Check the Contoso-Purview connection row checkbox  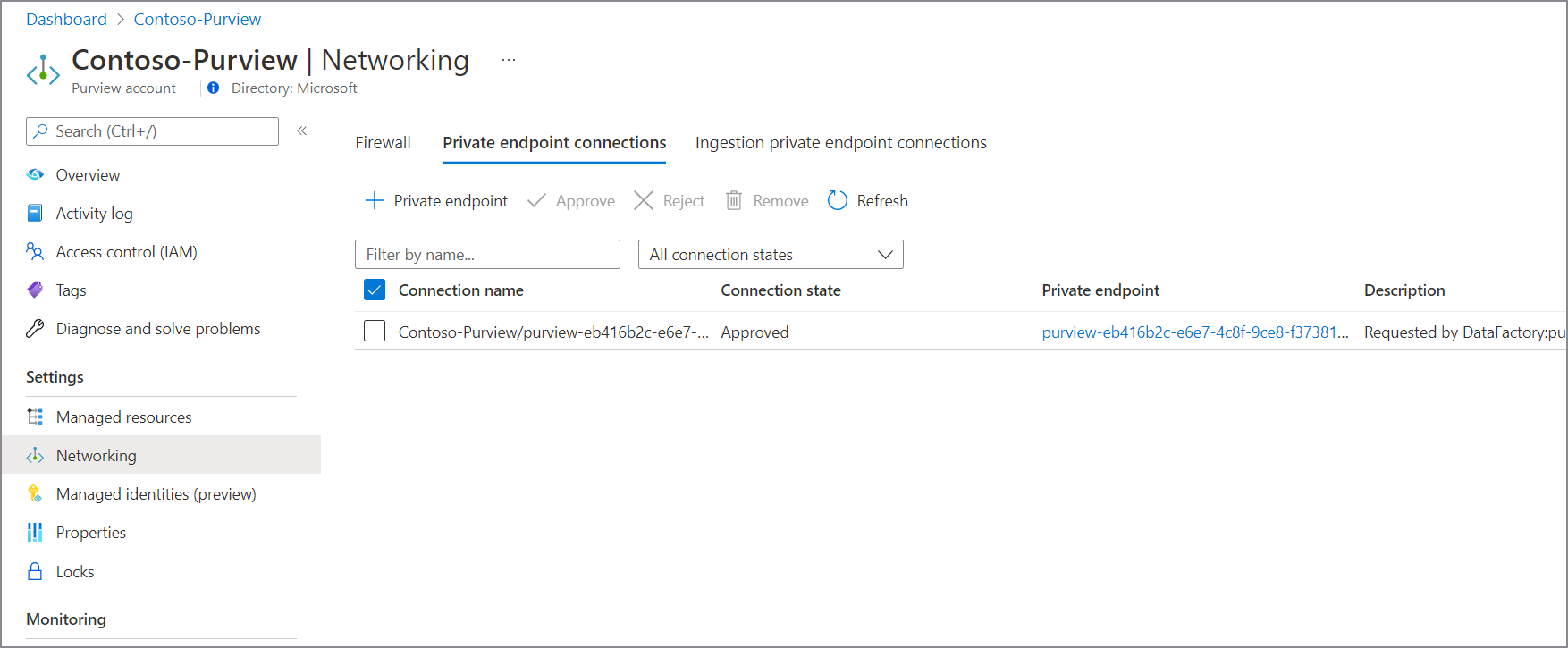(x=375, y=331)
